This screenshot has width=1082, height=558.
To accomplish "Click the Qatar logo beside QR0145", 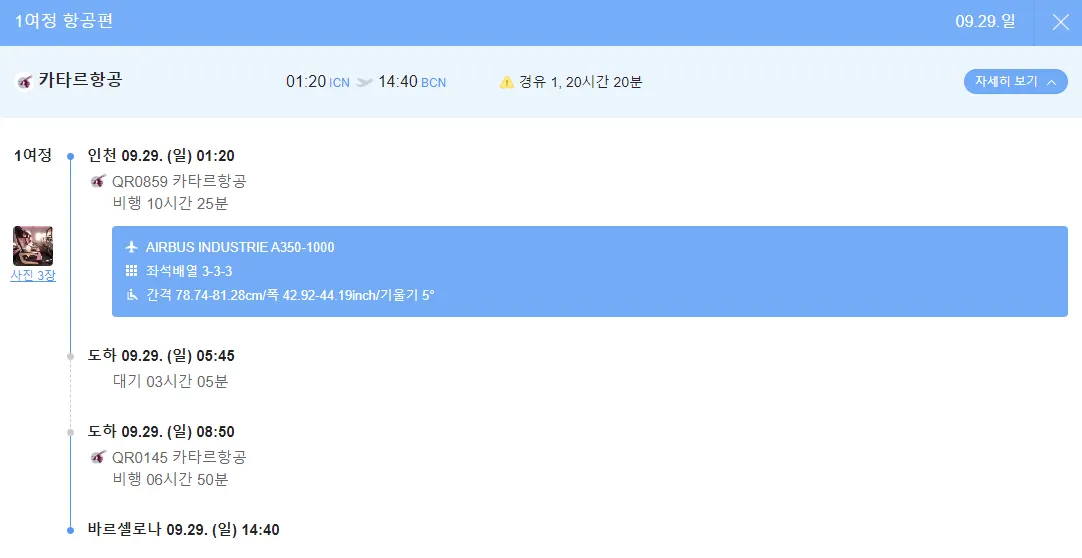I will click(x=98, y=457).
